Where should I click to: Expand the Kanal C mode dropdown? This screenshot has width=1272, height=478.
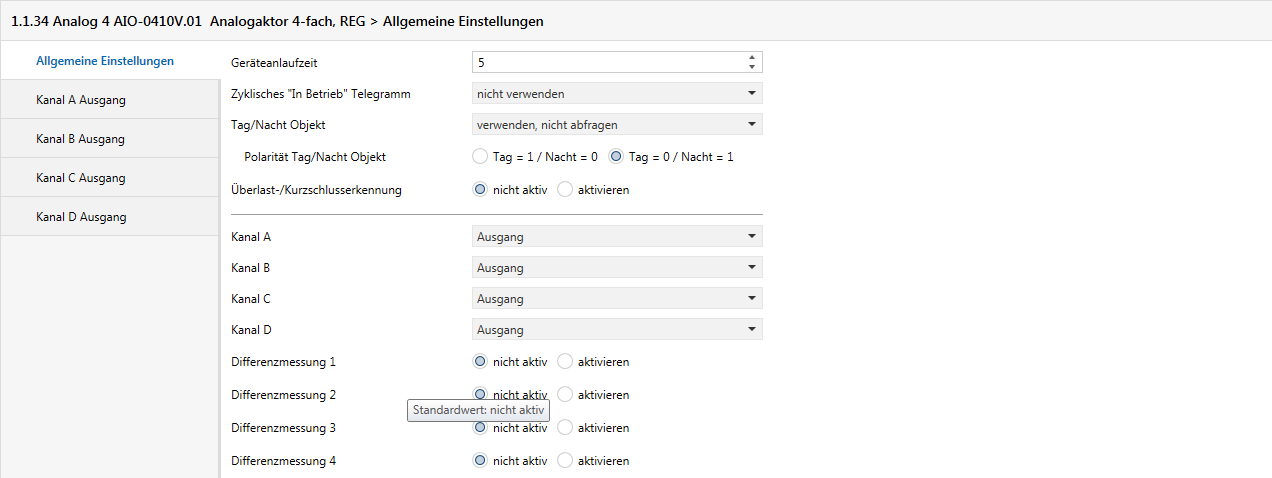[x=617, y=299]
